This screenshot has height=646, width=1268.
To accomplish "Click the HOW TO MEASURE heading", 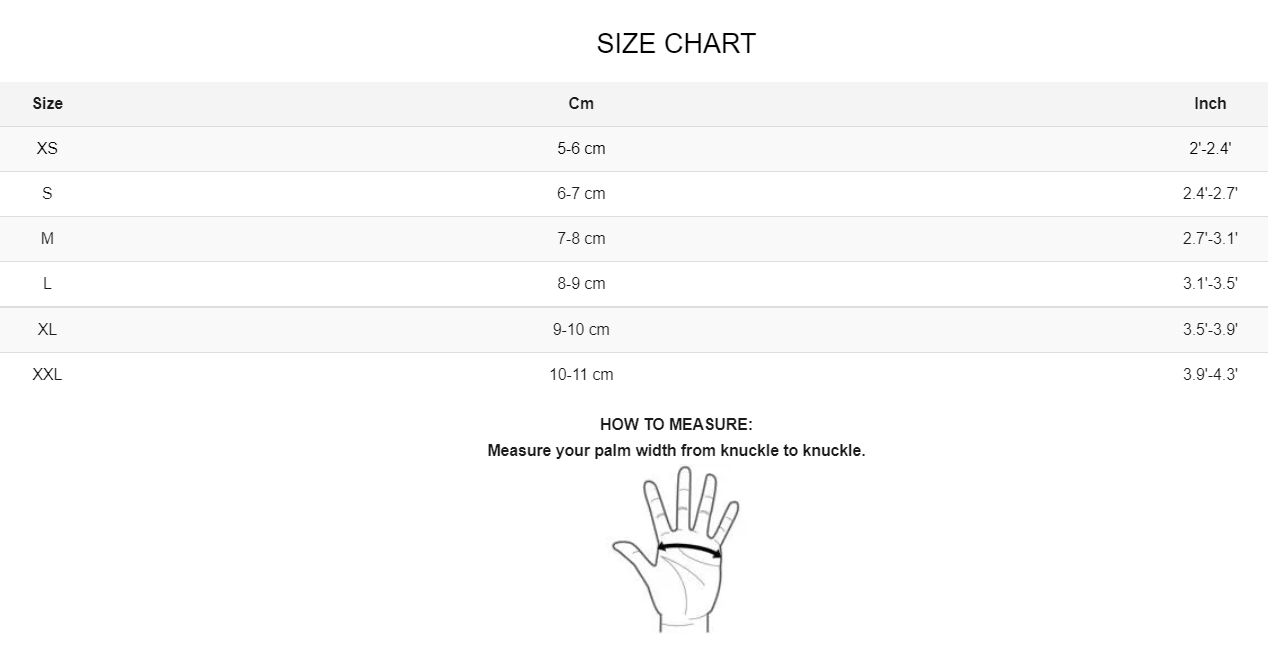I will 676,424.
